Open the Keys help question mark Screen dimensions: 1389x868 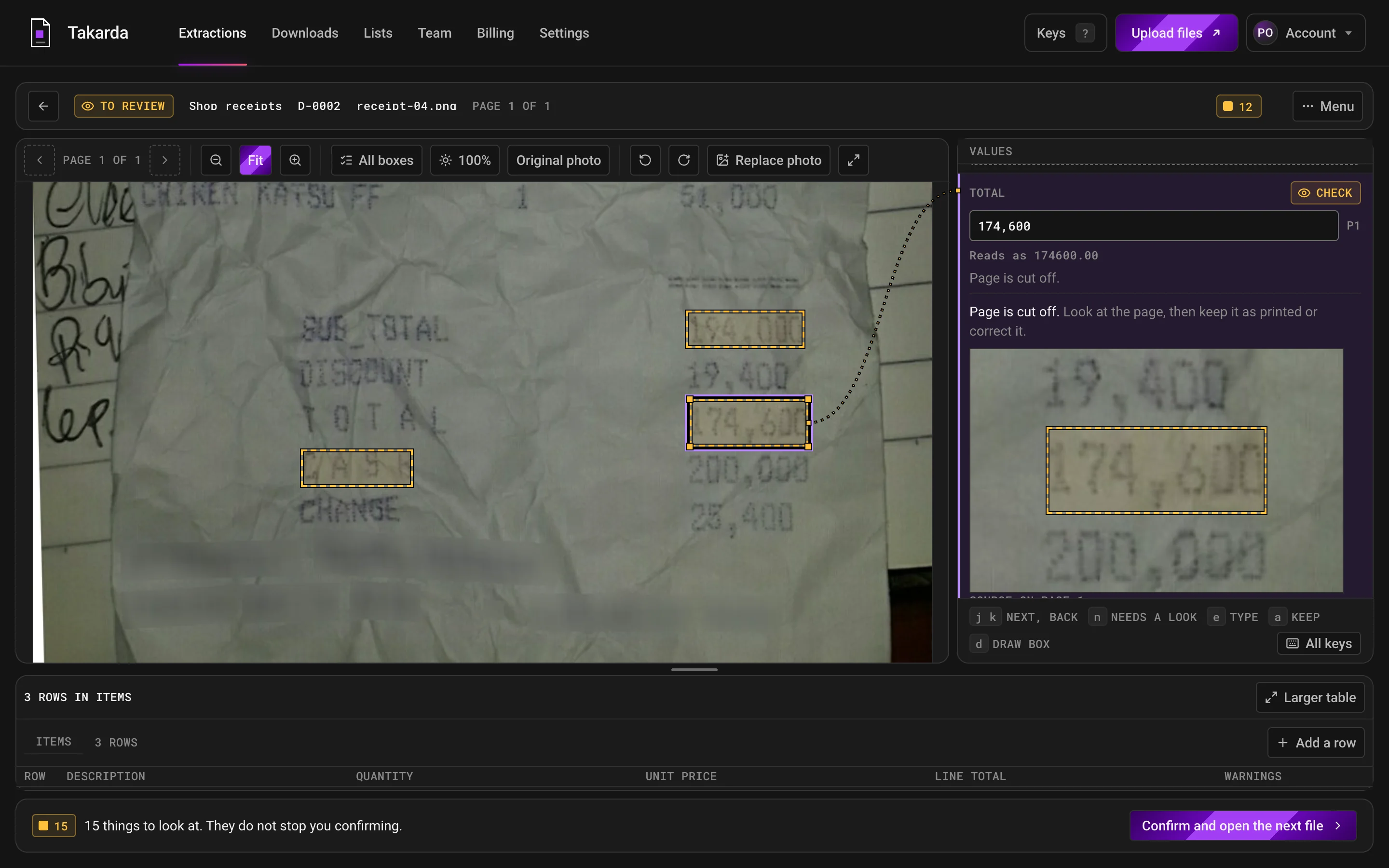[1085, 33]
